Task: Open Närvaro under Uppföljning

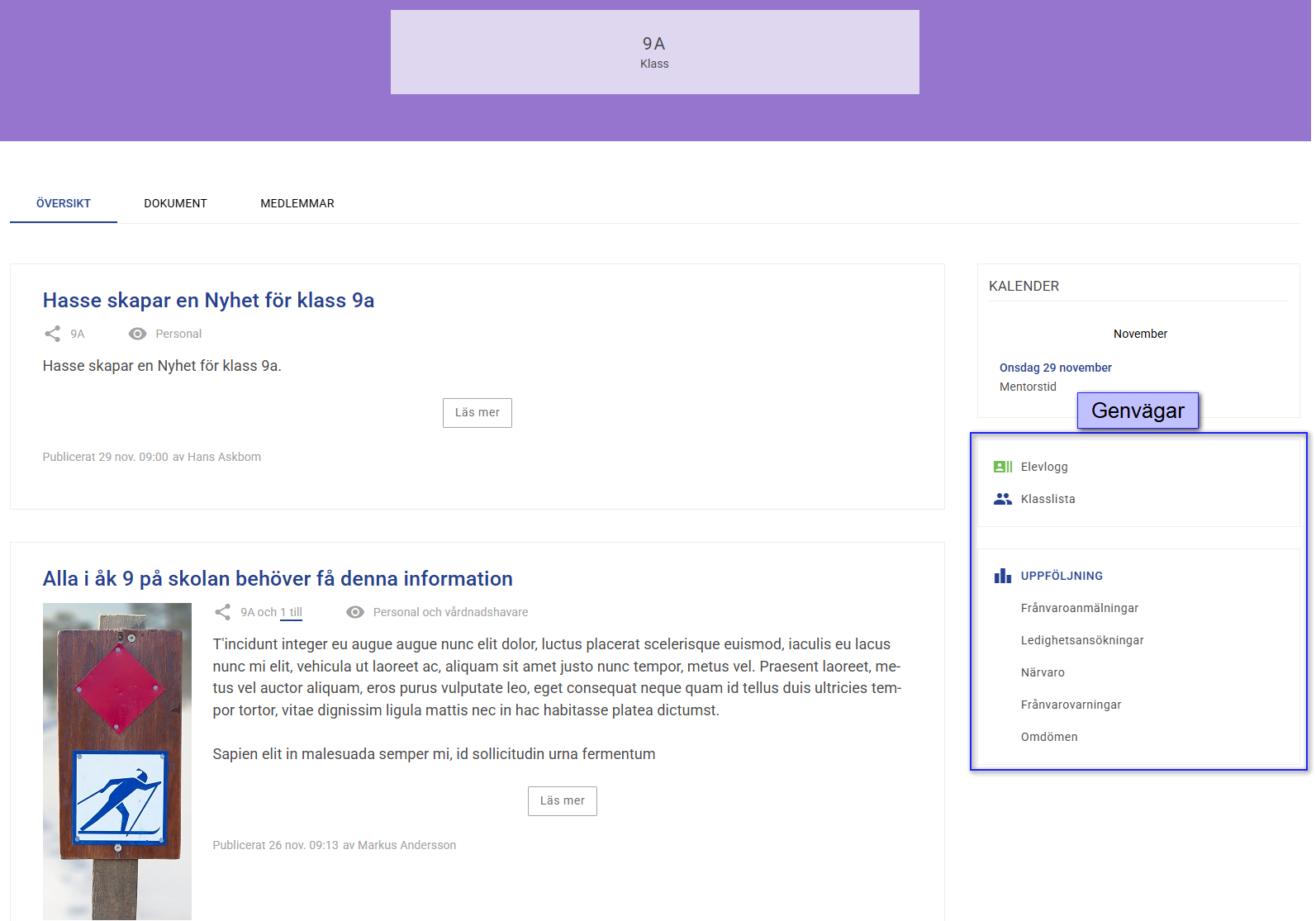Action: coord(1043,672)
